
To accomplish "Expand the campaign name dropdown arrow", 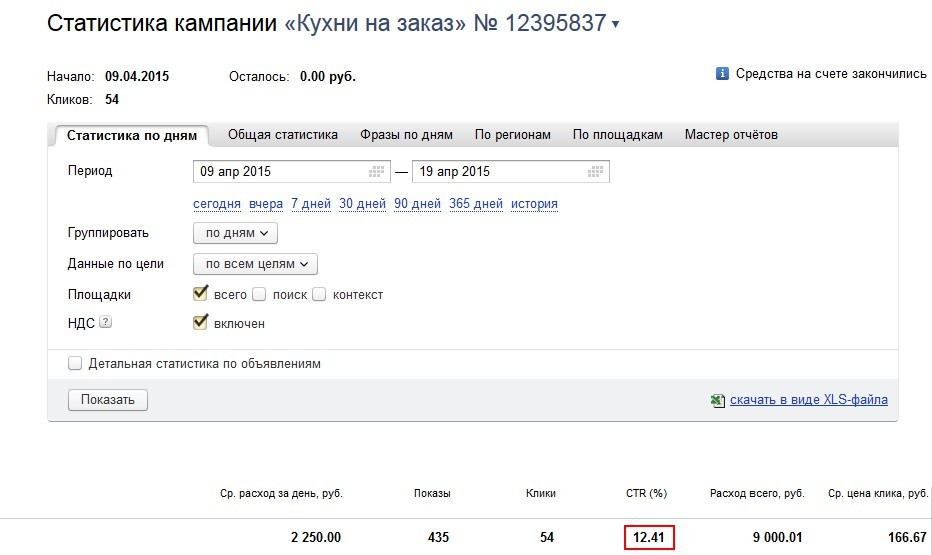I will click(x=615, y=25).
